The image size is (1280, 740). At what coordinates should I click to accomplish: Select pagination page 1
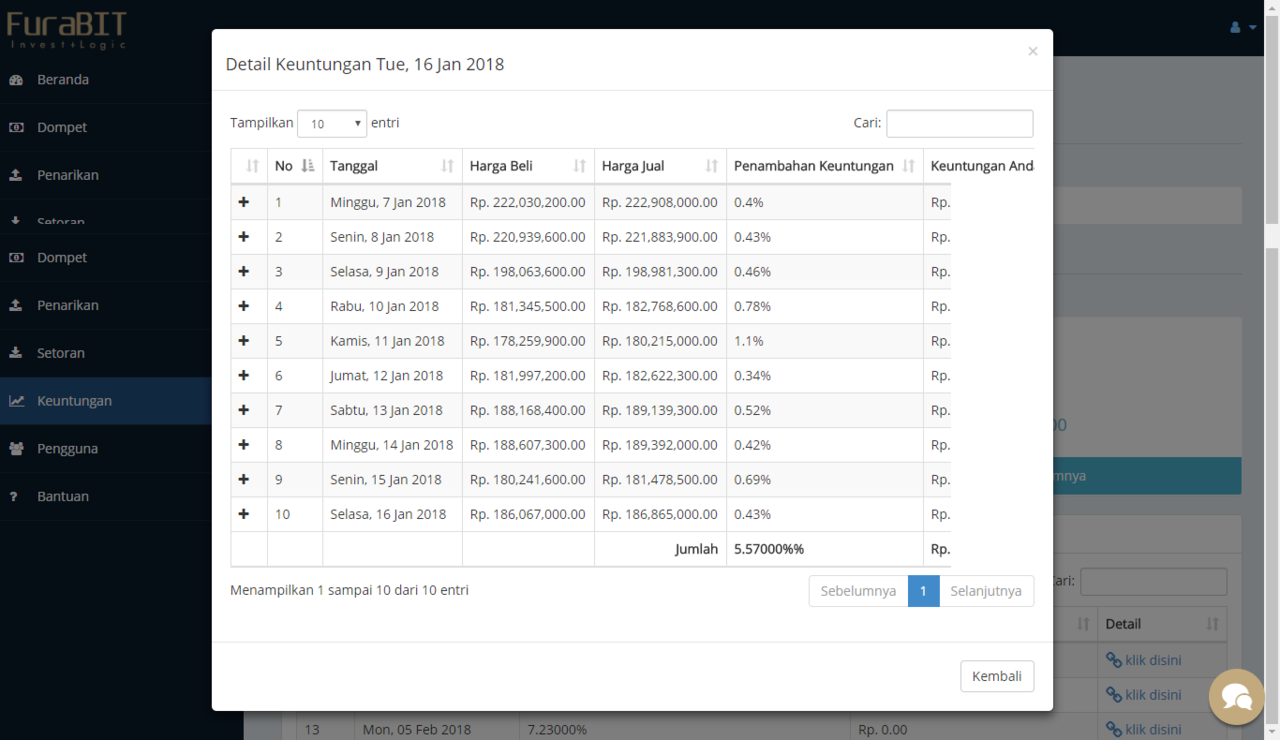pyautogui.click(x=923, y=591)
